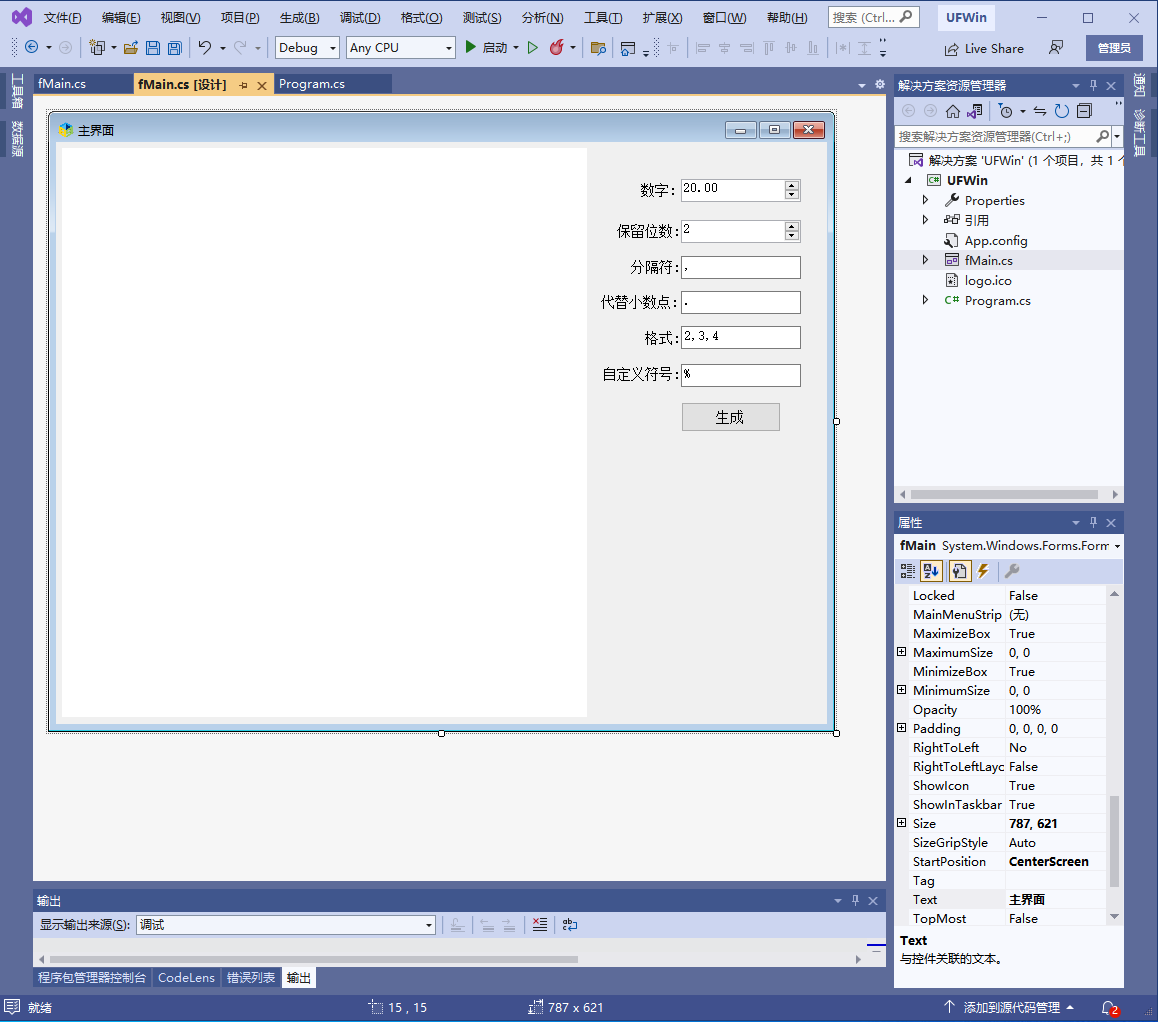1158x1022 pixels.
Task: Click the open file folder icon
Action: 131,48
